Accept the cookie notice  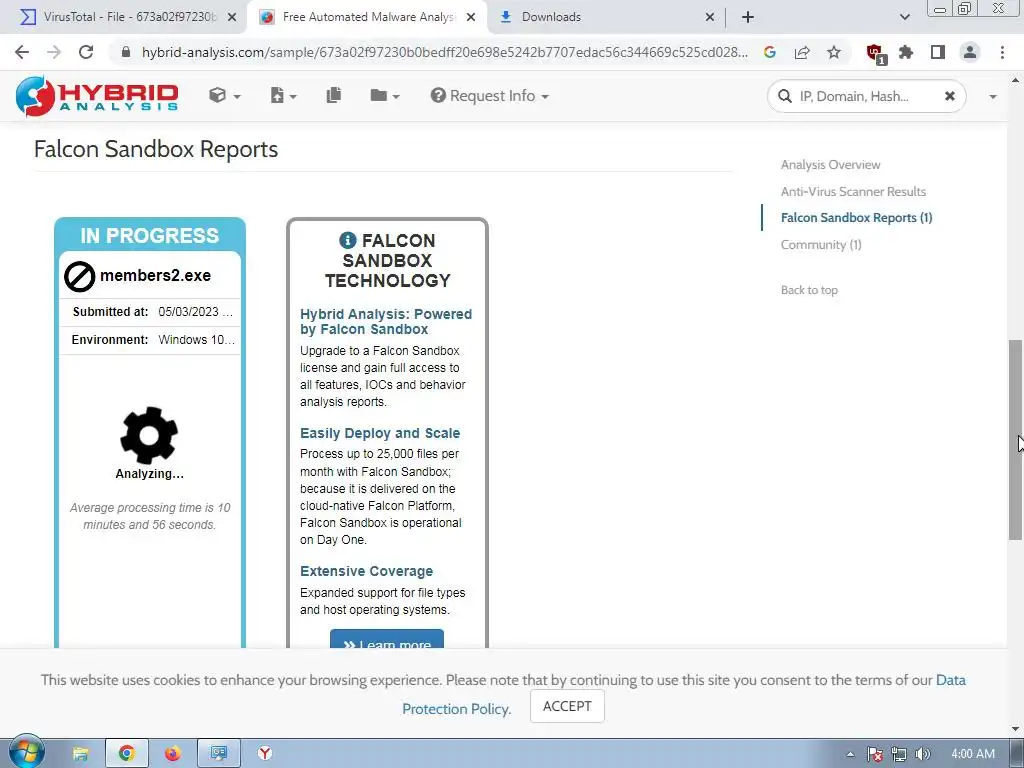pyautogui.click(x=567, y=706)
